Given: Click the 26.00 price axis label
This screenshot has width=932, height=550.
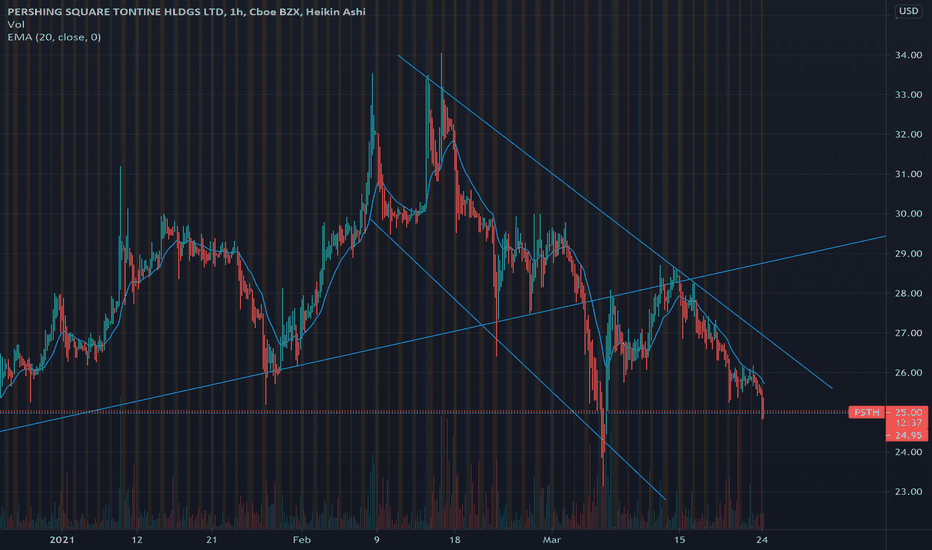Looking at the screenshot, I should [x=908, y=373].
